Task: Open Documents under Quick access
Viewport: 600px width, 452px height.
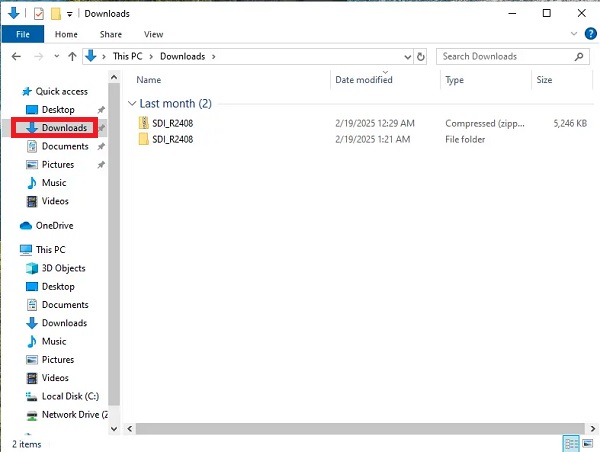Action: [x=65, y=146]
